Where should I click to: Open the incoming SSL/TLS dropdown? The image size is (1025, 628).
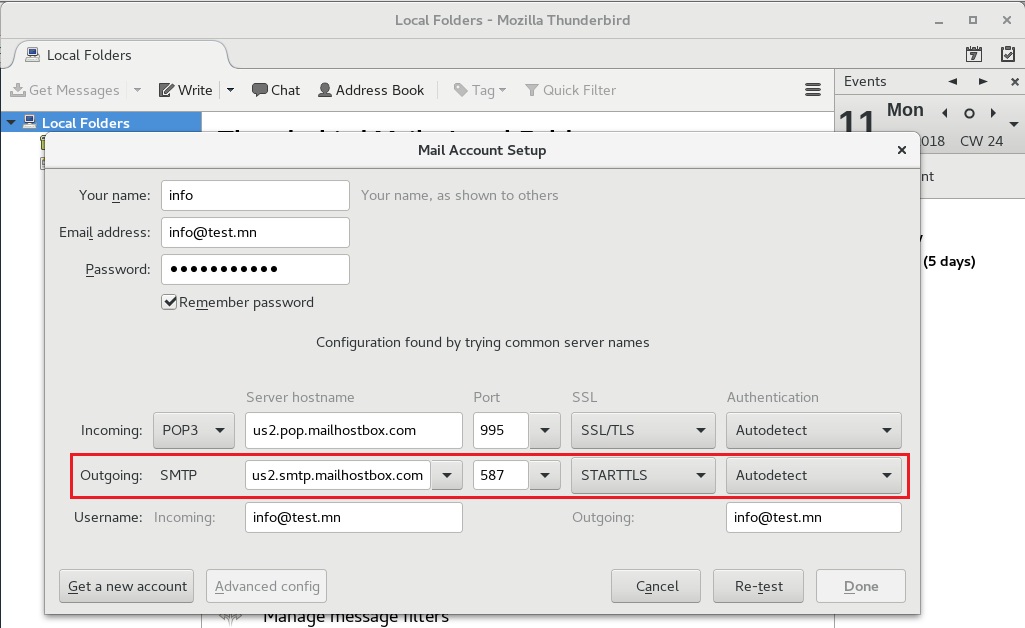pyautogui.click(x=644, y=430)
